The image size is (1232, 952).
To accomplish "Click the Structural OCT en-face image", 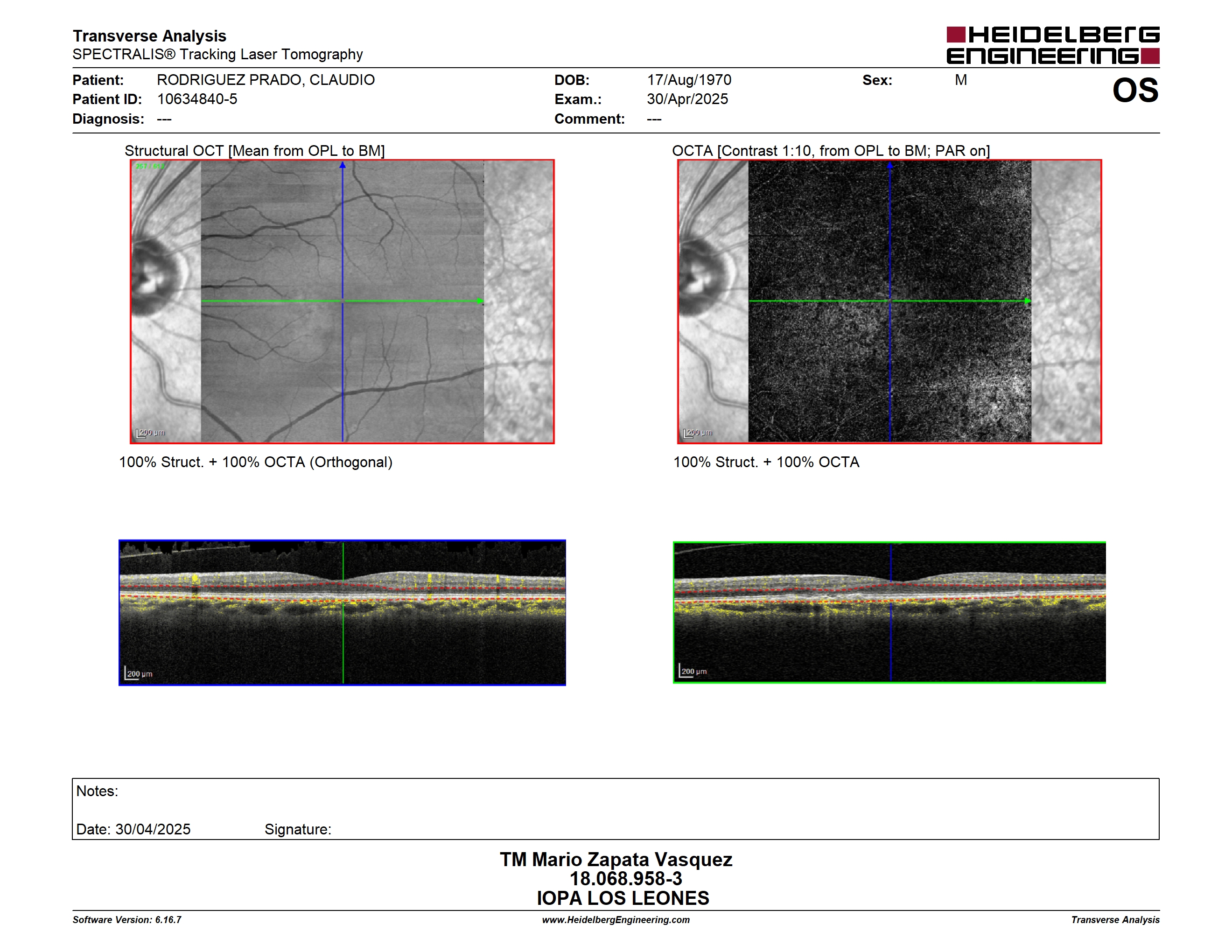I will click(x=343, y=302).
